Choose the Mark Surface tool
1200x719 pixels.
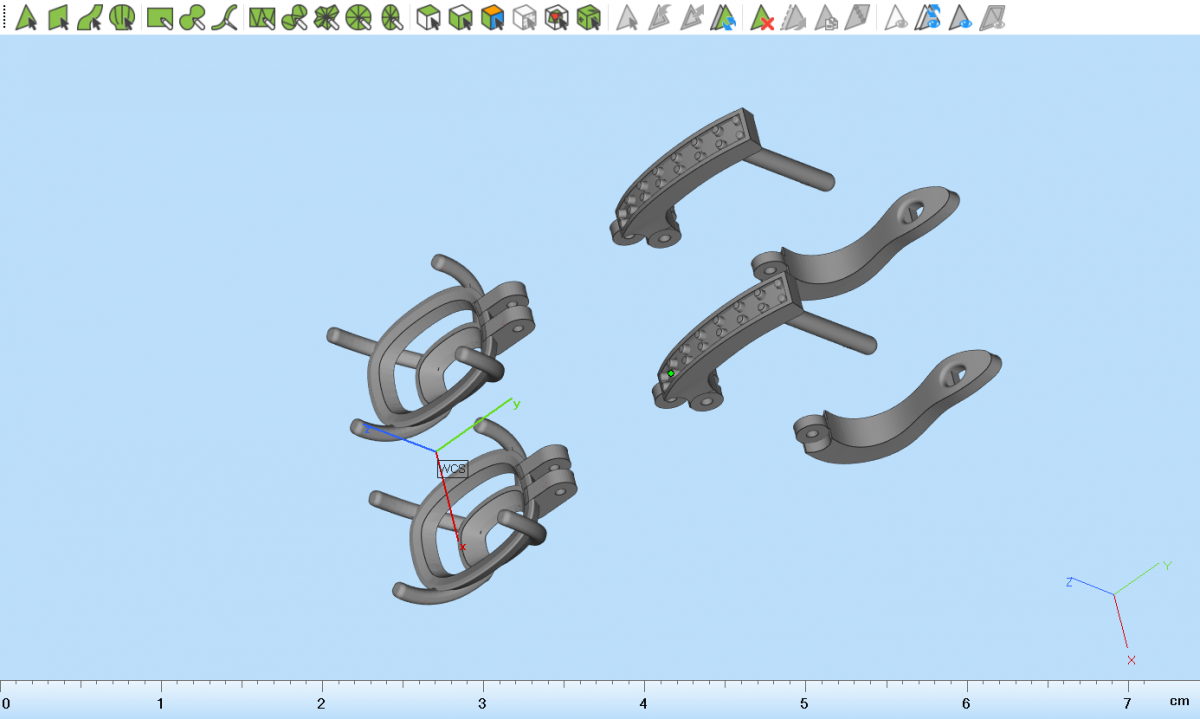[x=90, y=17]
